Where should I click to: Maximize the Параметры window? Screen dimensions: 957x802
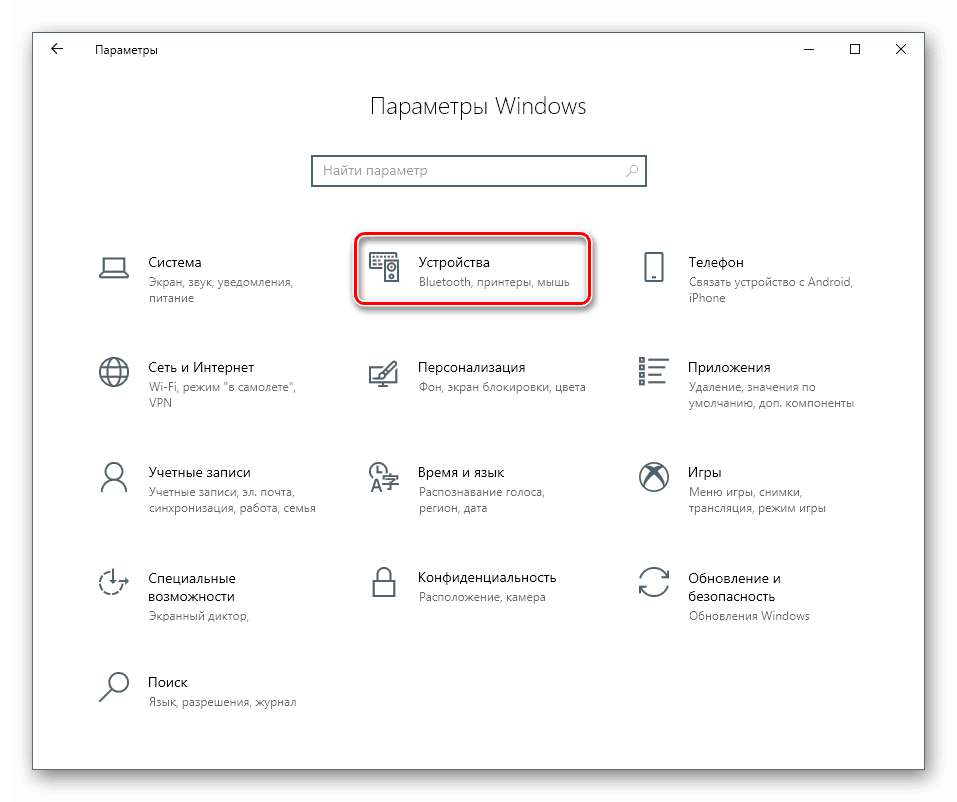tap(855, 49)
